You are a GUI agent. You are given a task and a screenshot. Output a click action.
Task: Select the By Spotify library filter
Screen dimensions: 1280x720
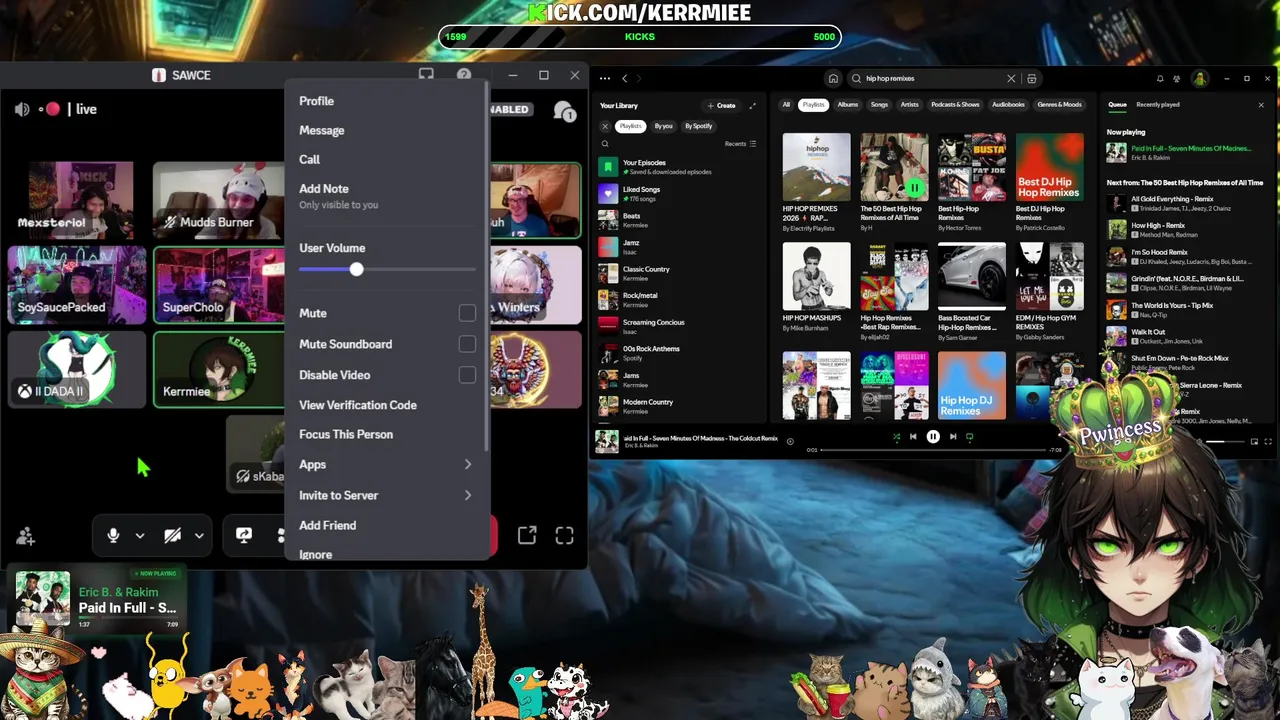[x=699, y=126]
